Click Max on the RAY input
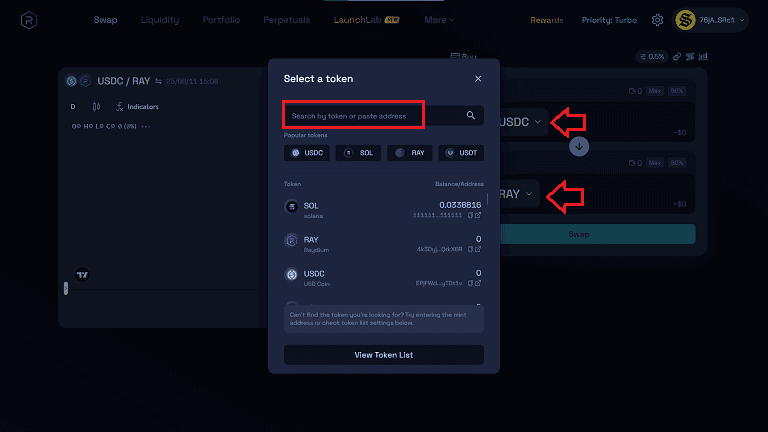 tap(654, 163)
